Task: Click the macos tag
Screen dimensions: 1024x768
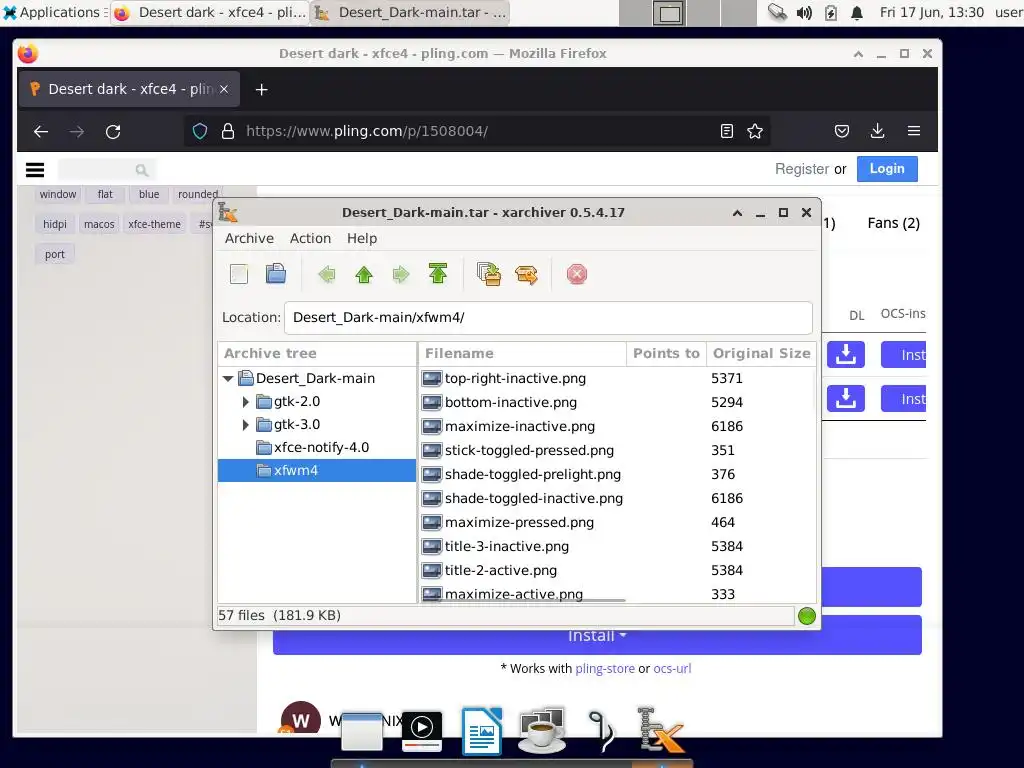Action: [99, 225]
